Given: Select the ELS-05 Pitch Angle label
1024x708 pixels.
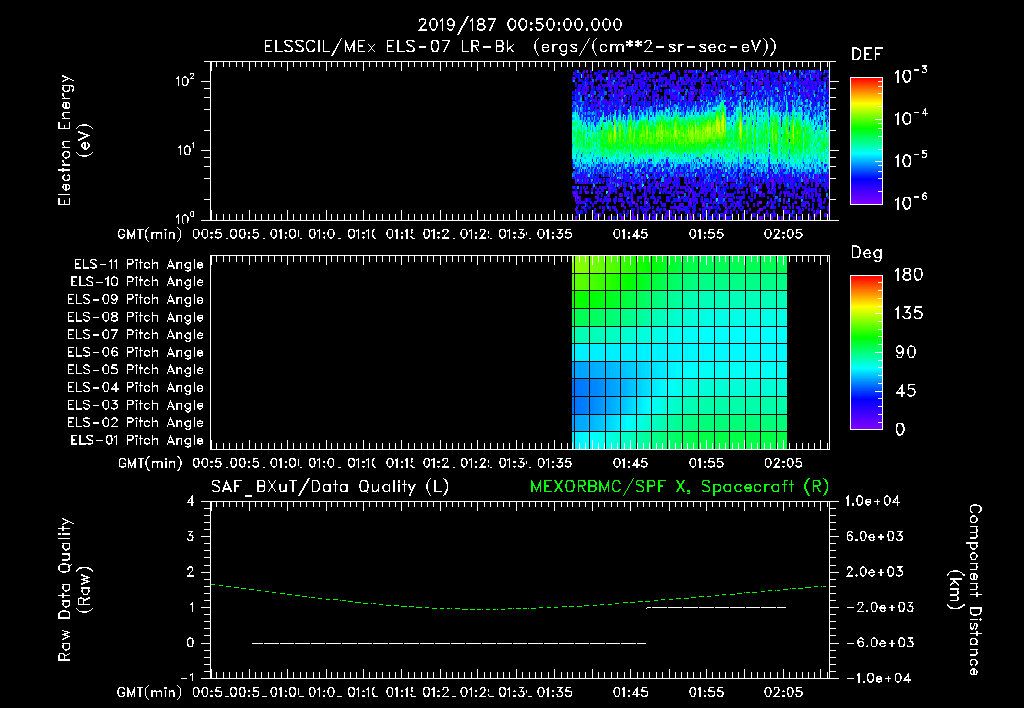Looking at the screenshot, I should pyautogui.click(x=135, y=370).
